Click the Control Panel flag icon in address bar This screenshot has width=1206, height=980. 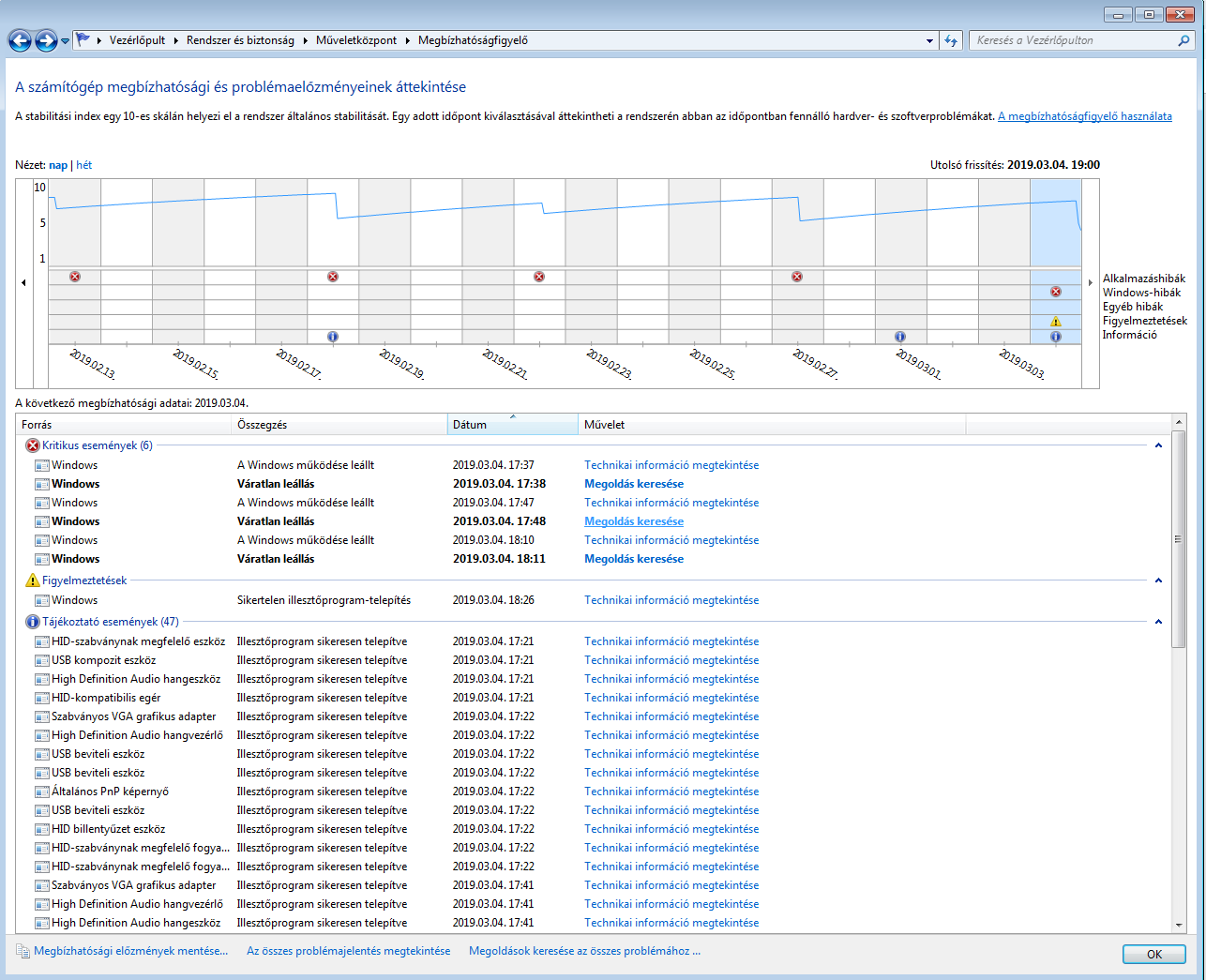[x=83, y=40]
